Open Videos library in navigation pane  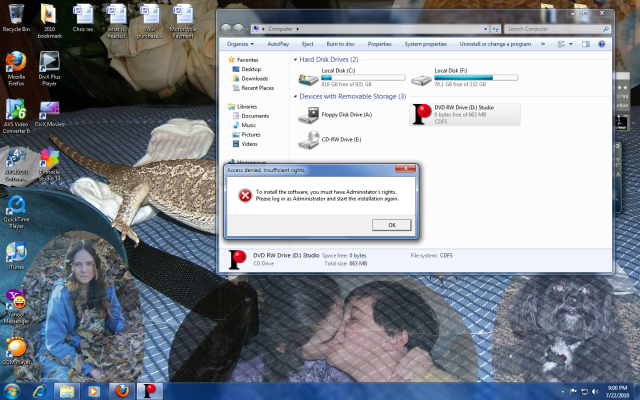tap(245, 144)
